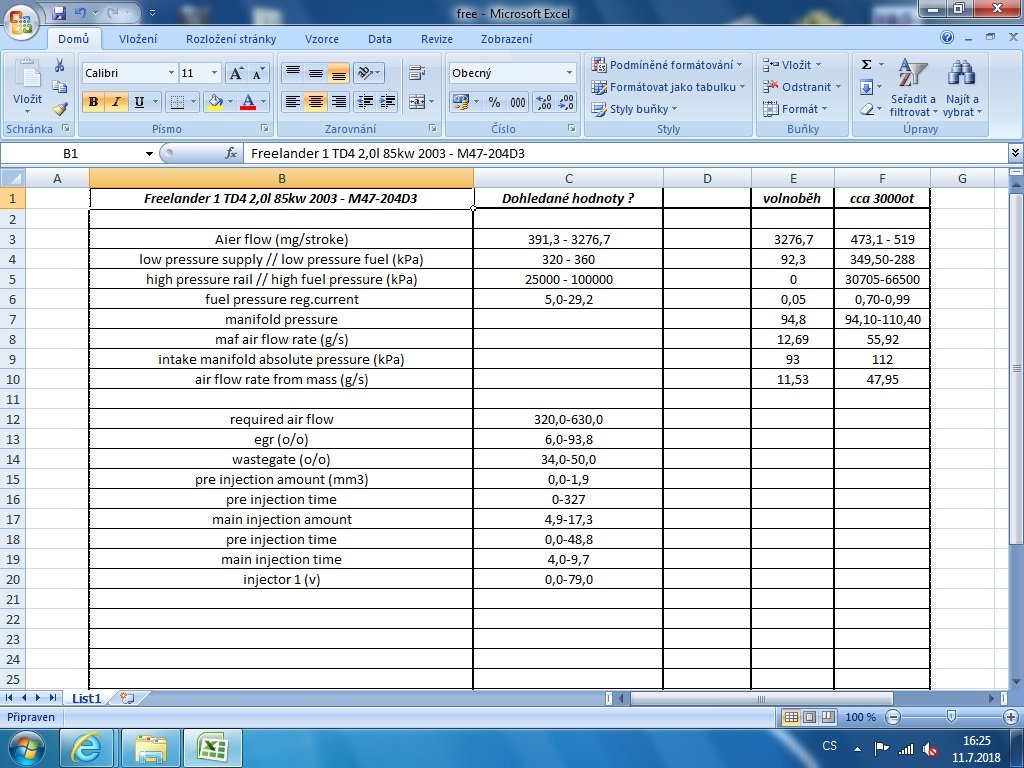Toggle center horizontal alignment
1024x768 pixels.
(x=316, y=102)
